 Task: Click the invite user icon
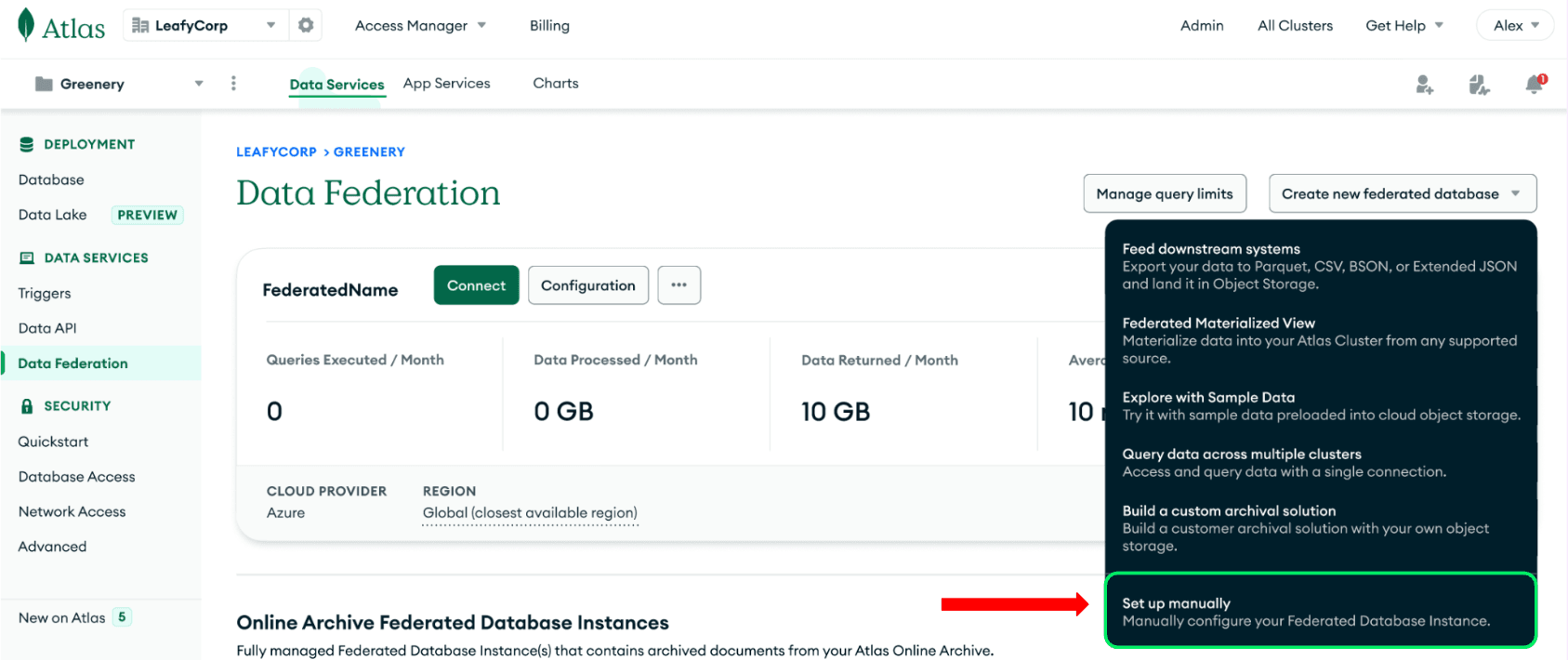click(1424, 86)
